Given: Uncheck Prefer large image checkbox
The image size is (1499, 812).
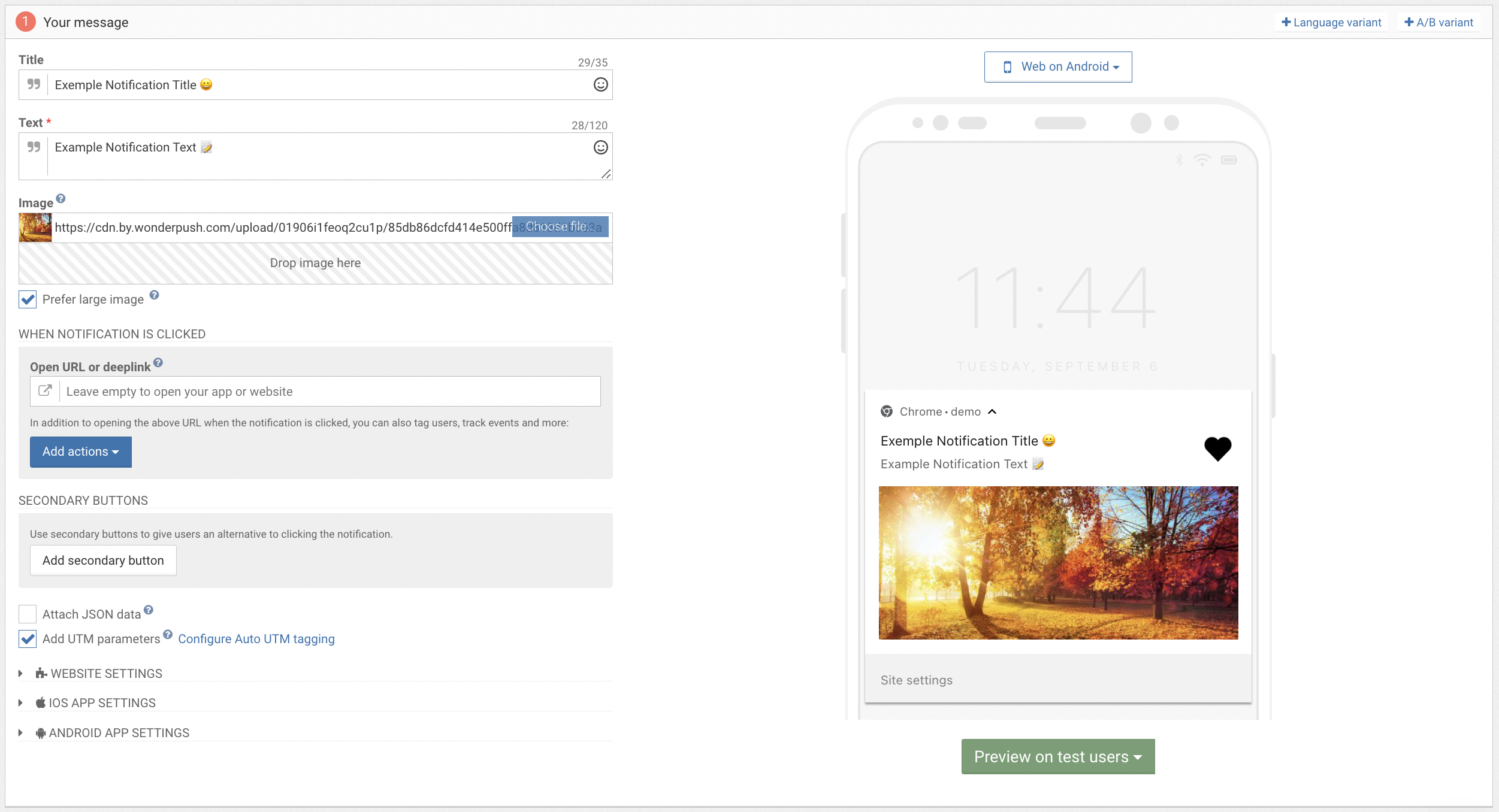Looking at the screenshot, I should tap(28, 299).
